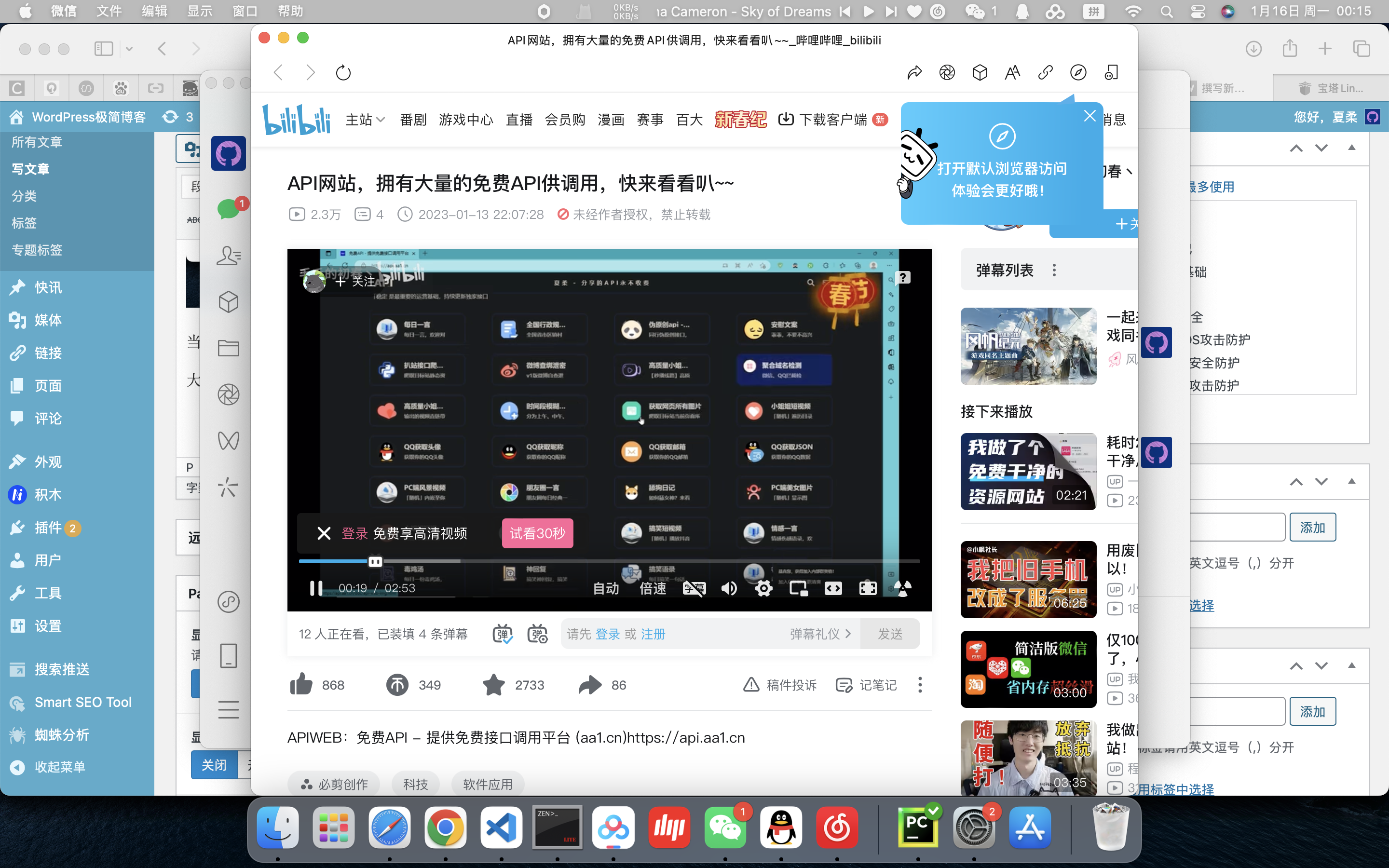Image resolution: width=1389 pixels, height=868 pixels.
Task: Share page via arrow icon in toolbar
Action: [914, 73]
